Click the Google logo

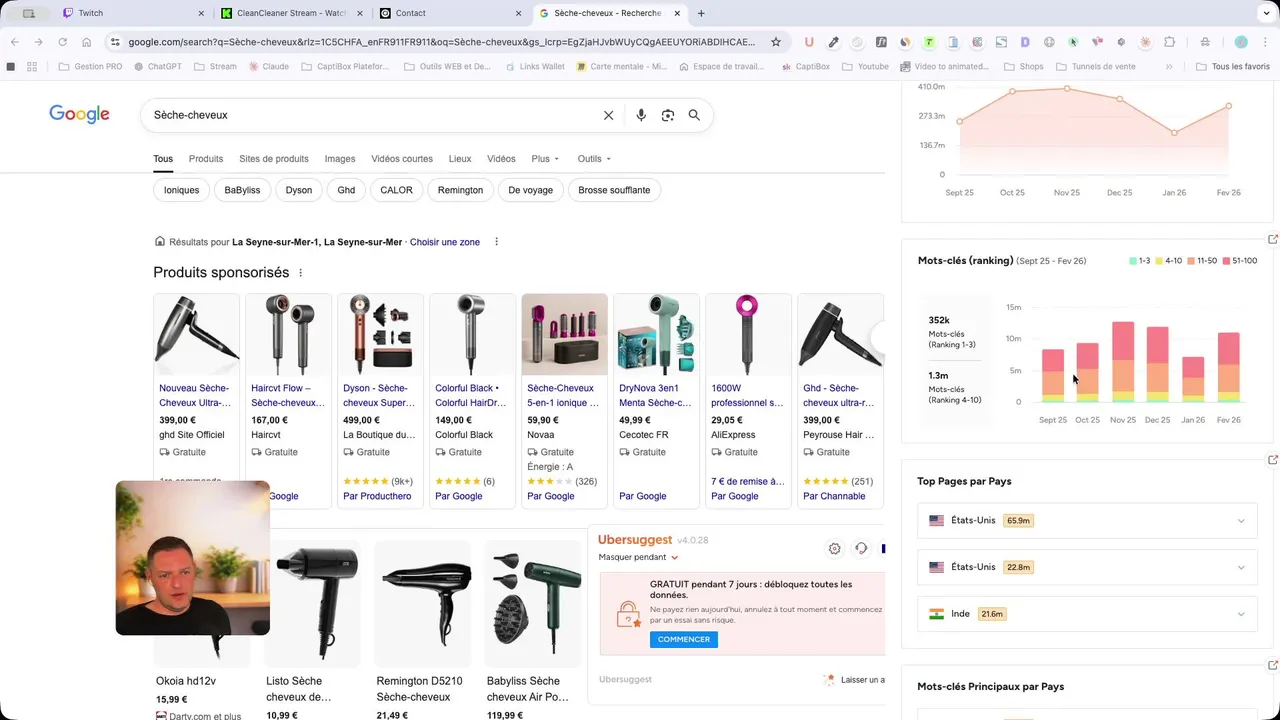79,114
